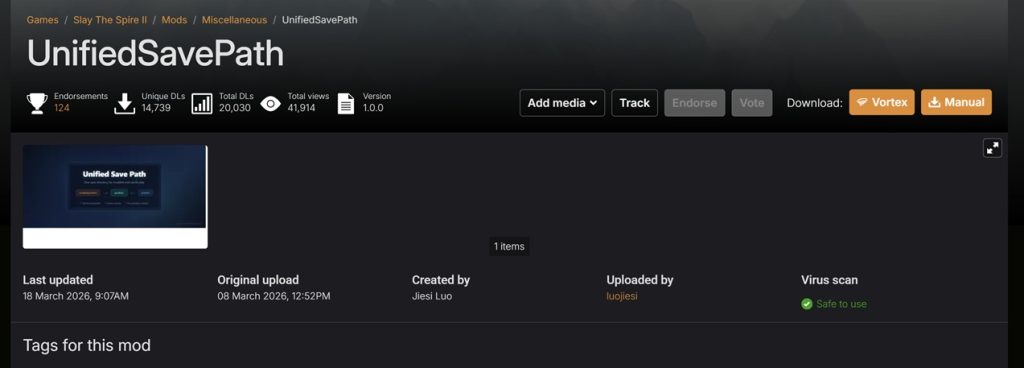Open Slay The Spire II breadcrumb

[x=110, y=20]
